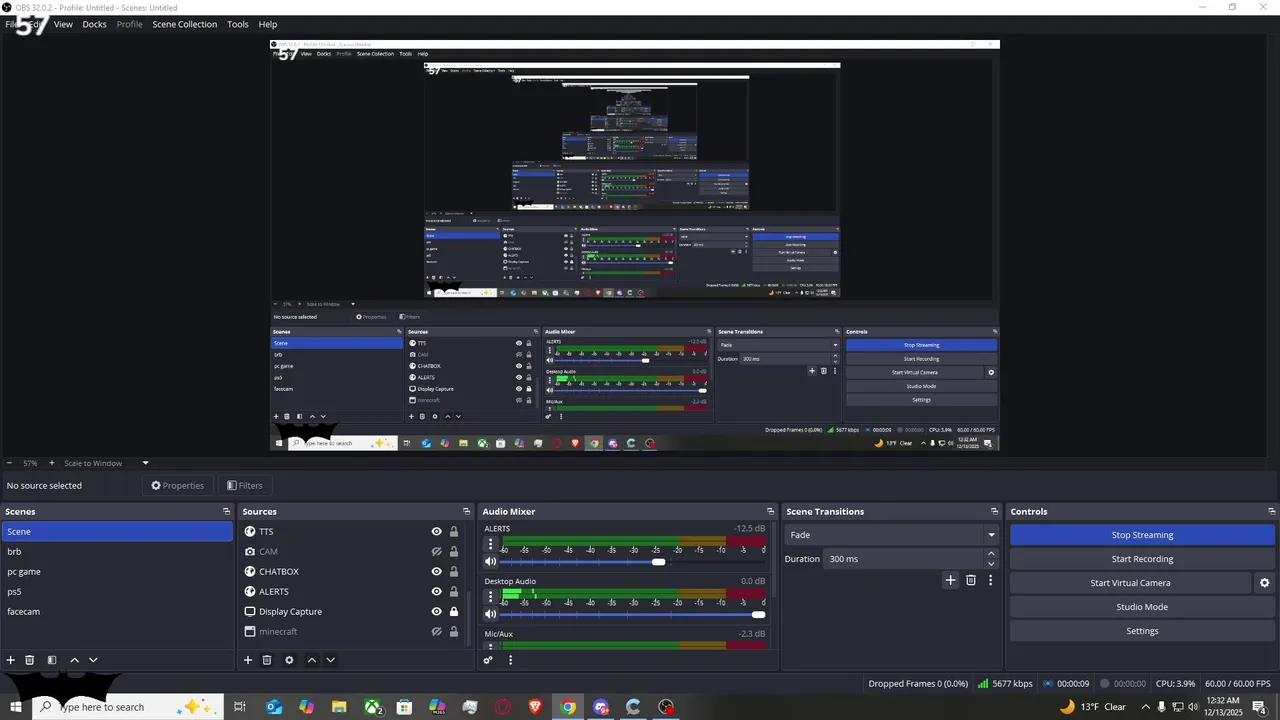Hide the TTS source

pyautogui.click(x=436, y=532)
